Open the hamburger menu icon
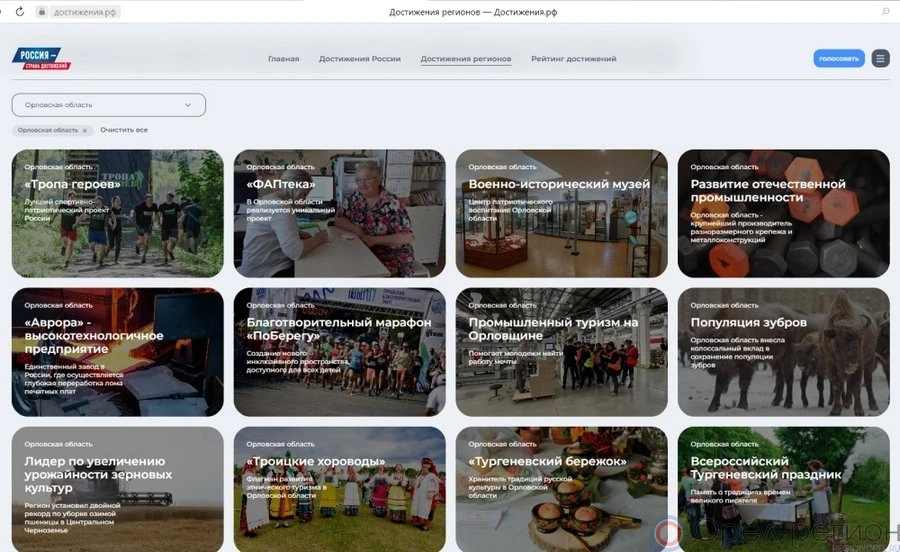Viewport: 900px width, 552px height. (x=880, y=58)
